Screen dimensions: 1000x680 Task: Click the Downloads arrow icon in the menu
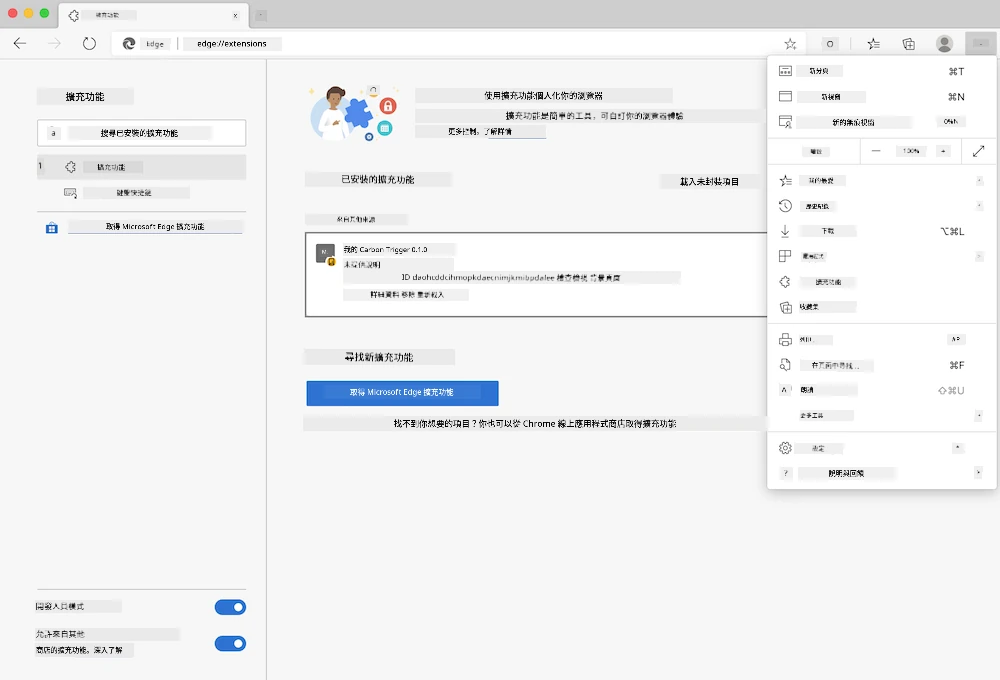tap(785, 231)
